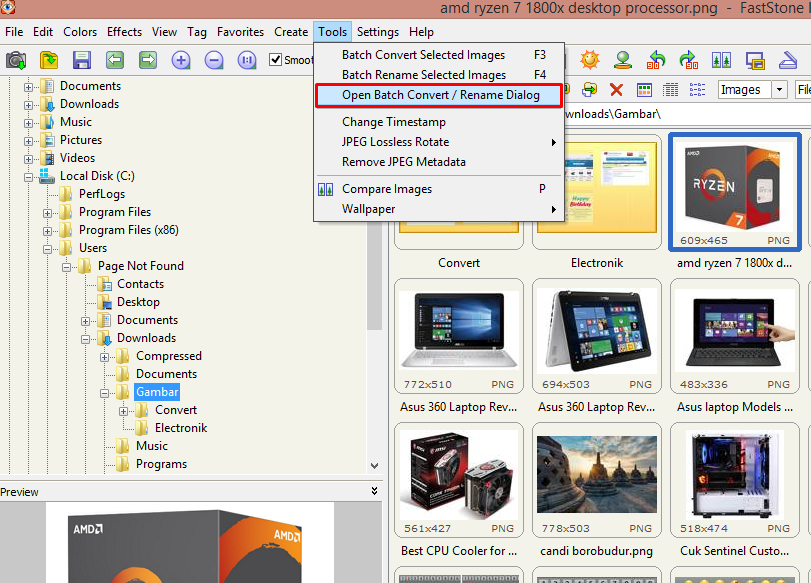Click the monitor slideshow toolbar icon
811x583 pixels.
[x=755, y=61]
